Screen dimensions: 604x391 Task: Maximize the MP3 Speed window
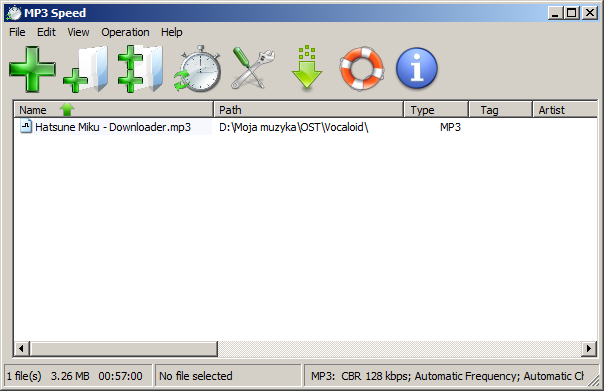pos(572,13)
